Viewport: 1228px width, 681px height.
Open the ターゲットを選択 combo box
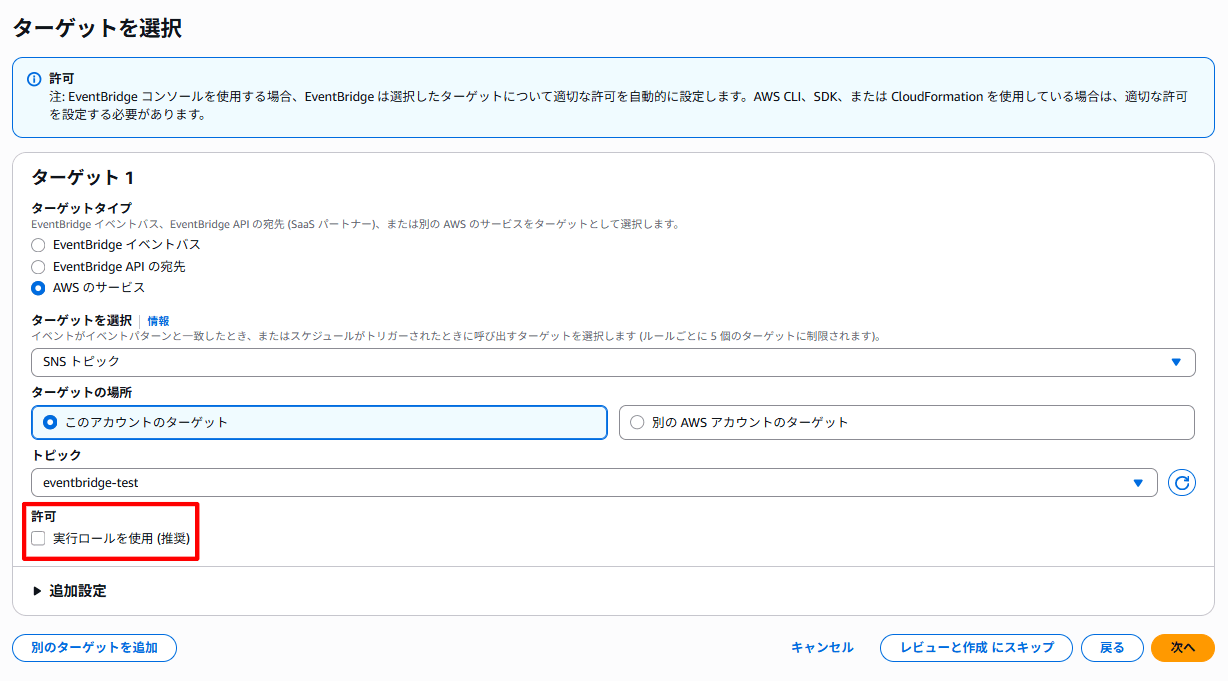pyautogui.click(x=612, y=362)
